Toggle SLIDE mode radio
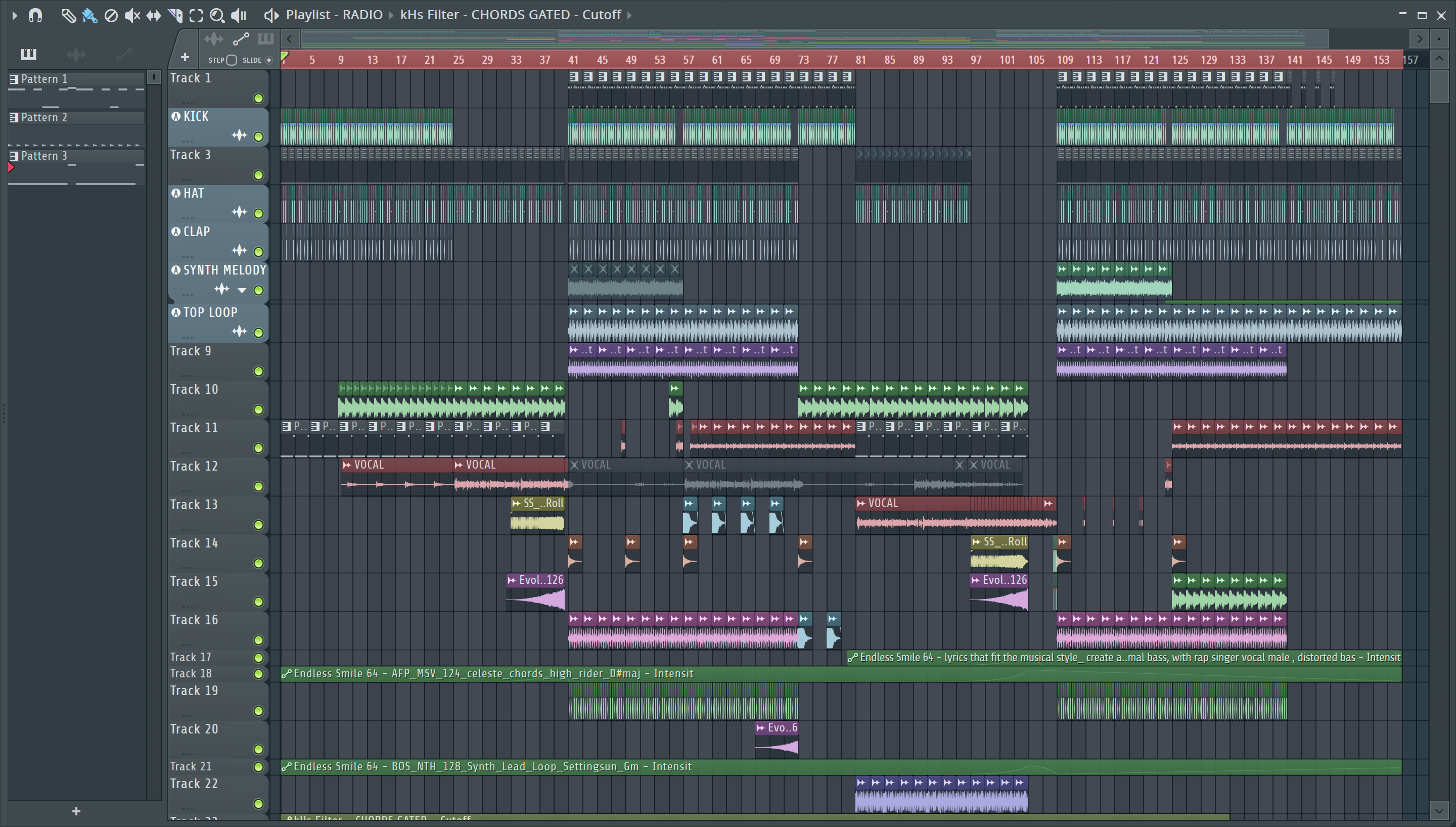 269,60
